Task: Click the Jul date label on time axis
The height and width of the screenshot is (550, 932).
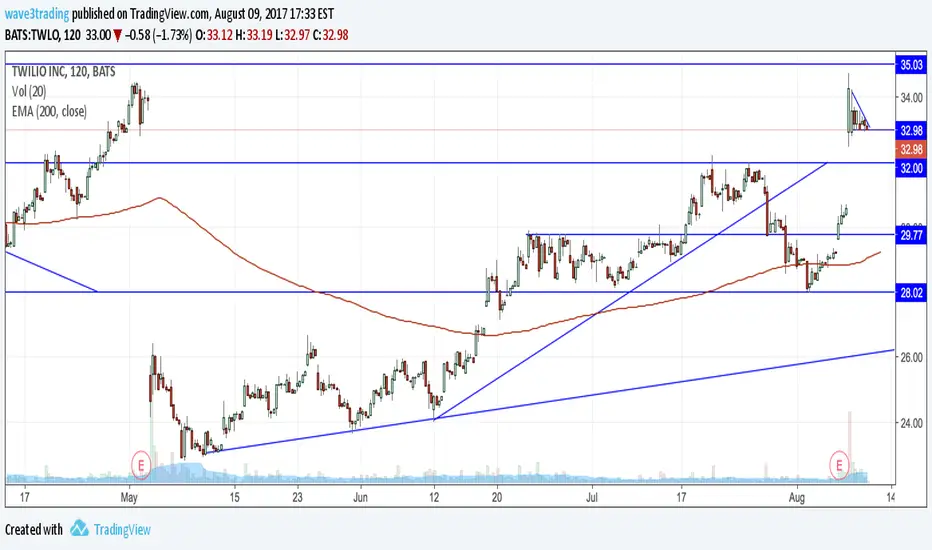Action: click(591, 497)
